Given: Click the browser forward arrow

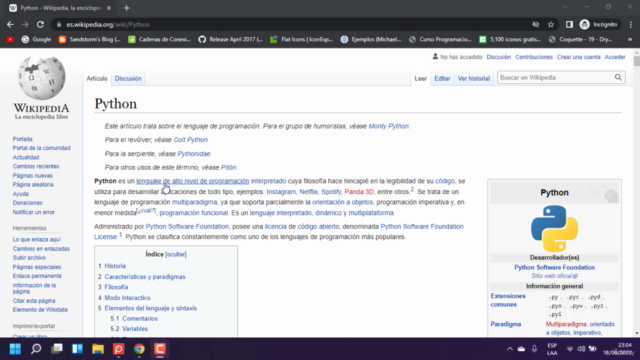Looking at the screenshot, I should pyautogui.click(x=25, y=24).
